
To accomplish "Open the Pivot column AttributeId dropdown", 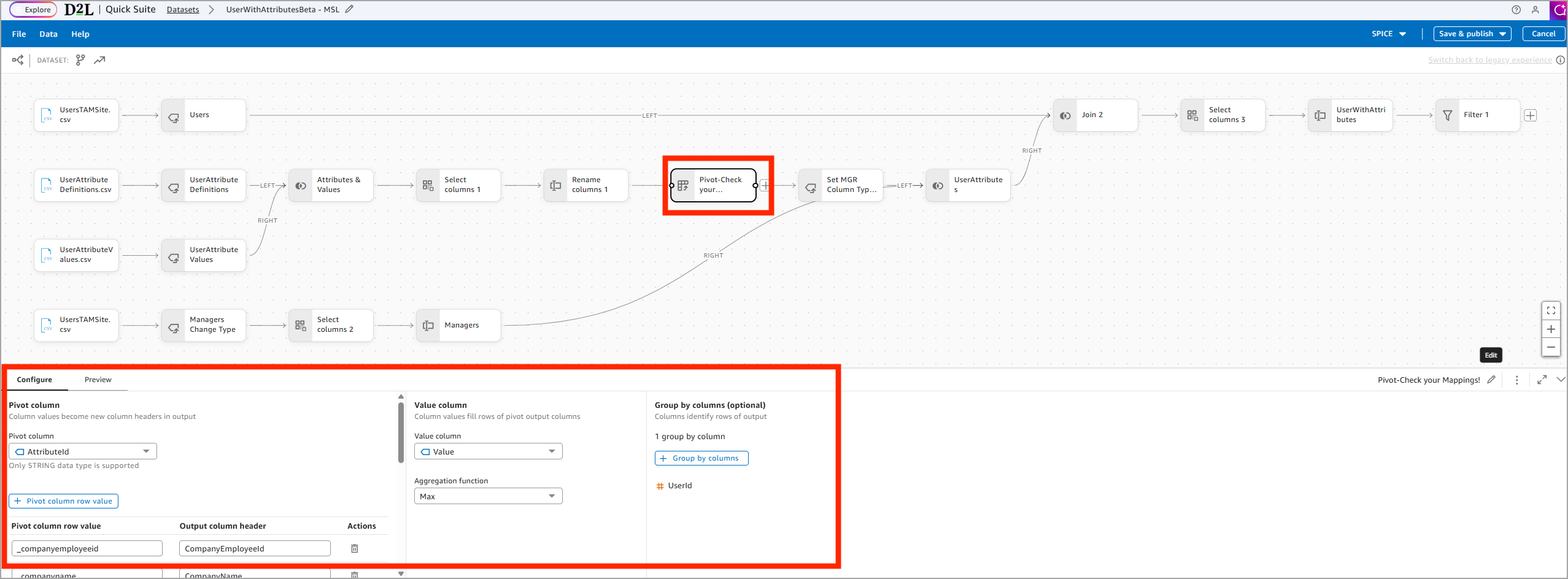I will point(83,451).
